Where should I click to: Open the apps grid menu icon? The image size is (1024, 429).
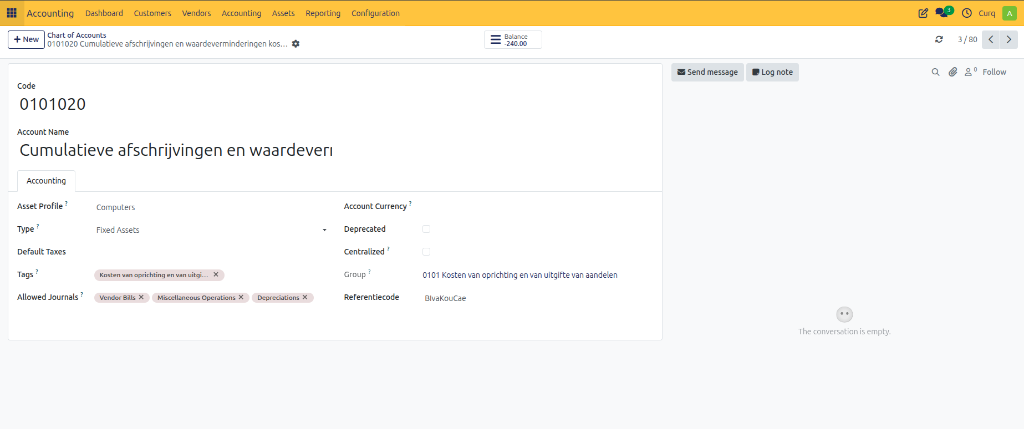point(12,13)
